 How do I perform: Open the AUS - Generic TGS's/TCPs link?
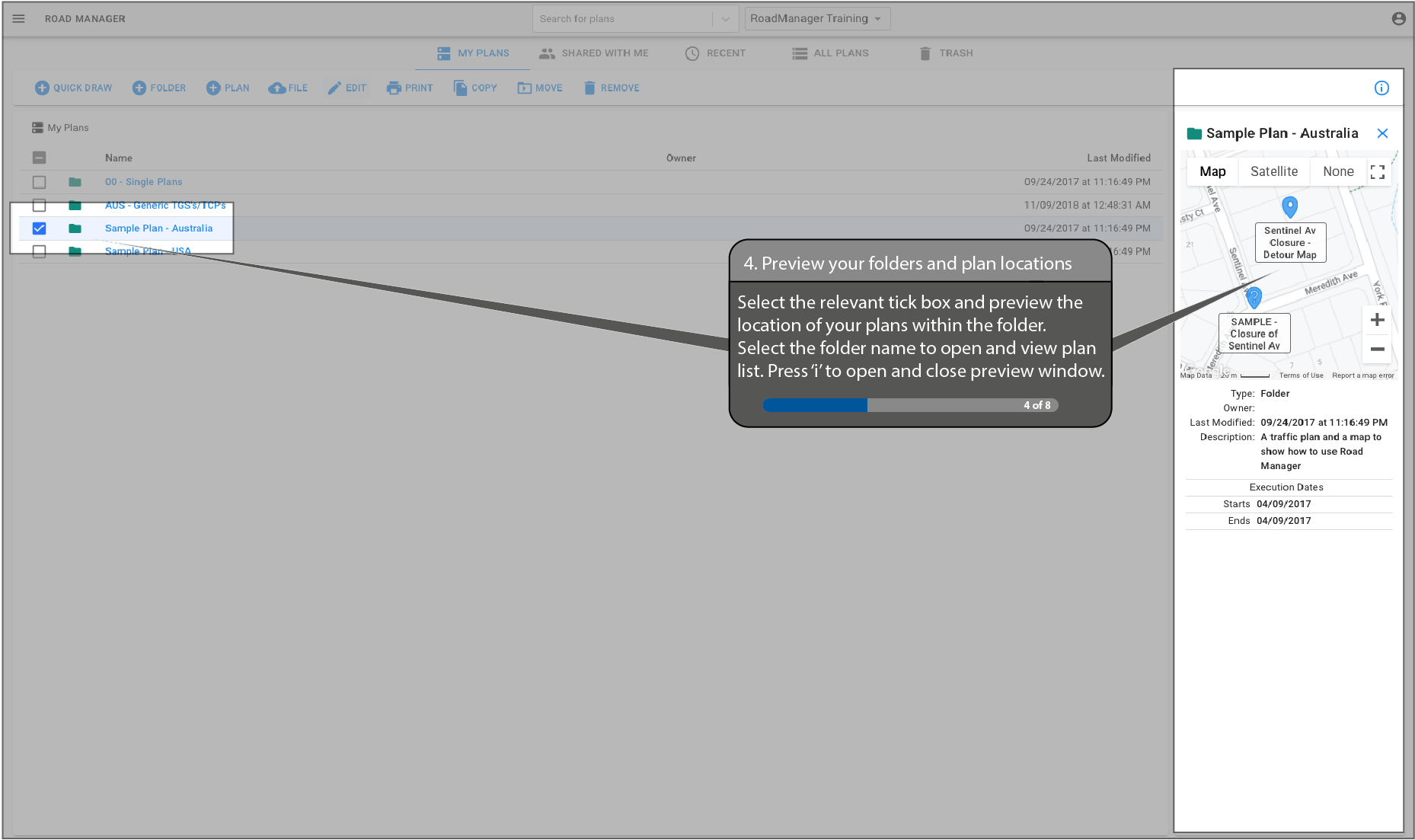click(x=165, y=206)
